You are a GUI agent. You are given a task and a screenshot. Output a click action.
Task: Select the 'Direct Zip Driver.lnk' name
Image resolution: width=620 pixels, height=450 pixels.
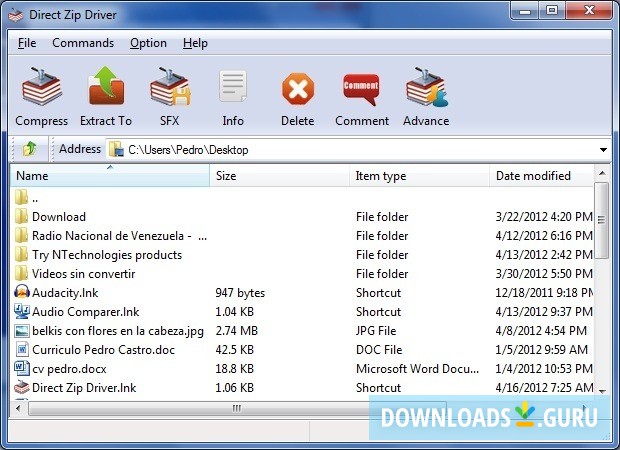pos(84,388)
